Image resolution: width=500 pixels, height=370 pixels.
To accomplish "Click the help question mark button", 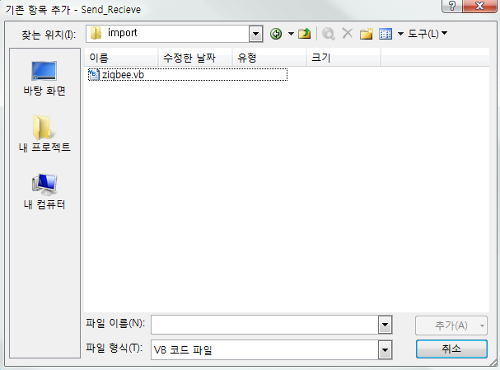I will (452, 6).
